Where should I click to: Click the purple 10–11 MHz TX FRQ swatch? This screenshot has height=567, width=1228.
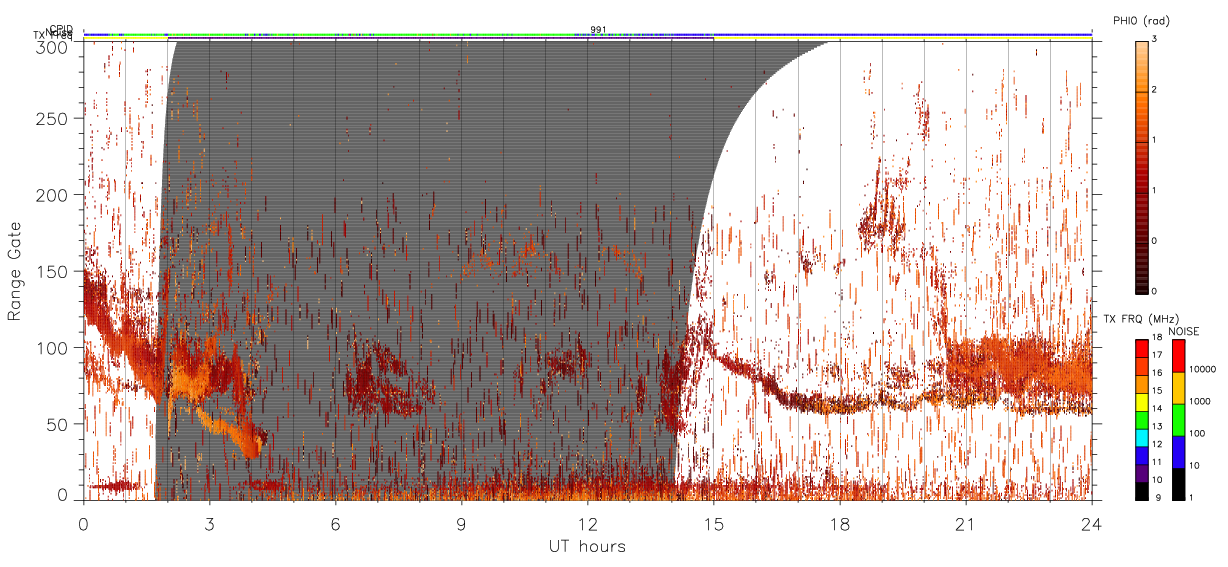click(1141, 472)
